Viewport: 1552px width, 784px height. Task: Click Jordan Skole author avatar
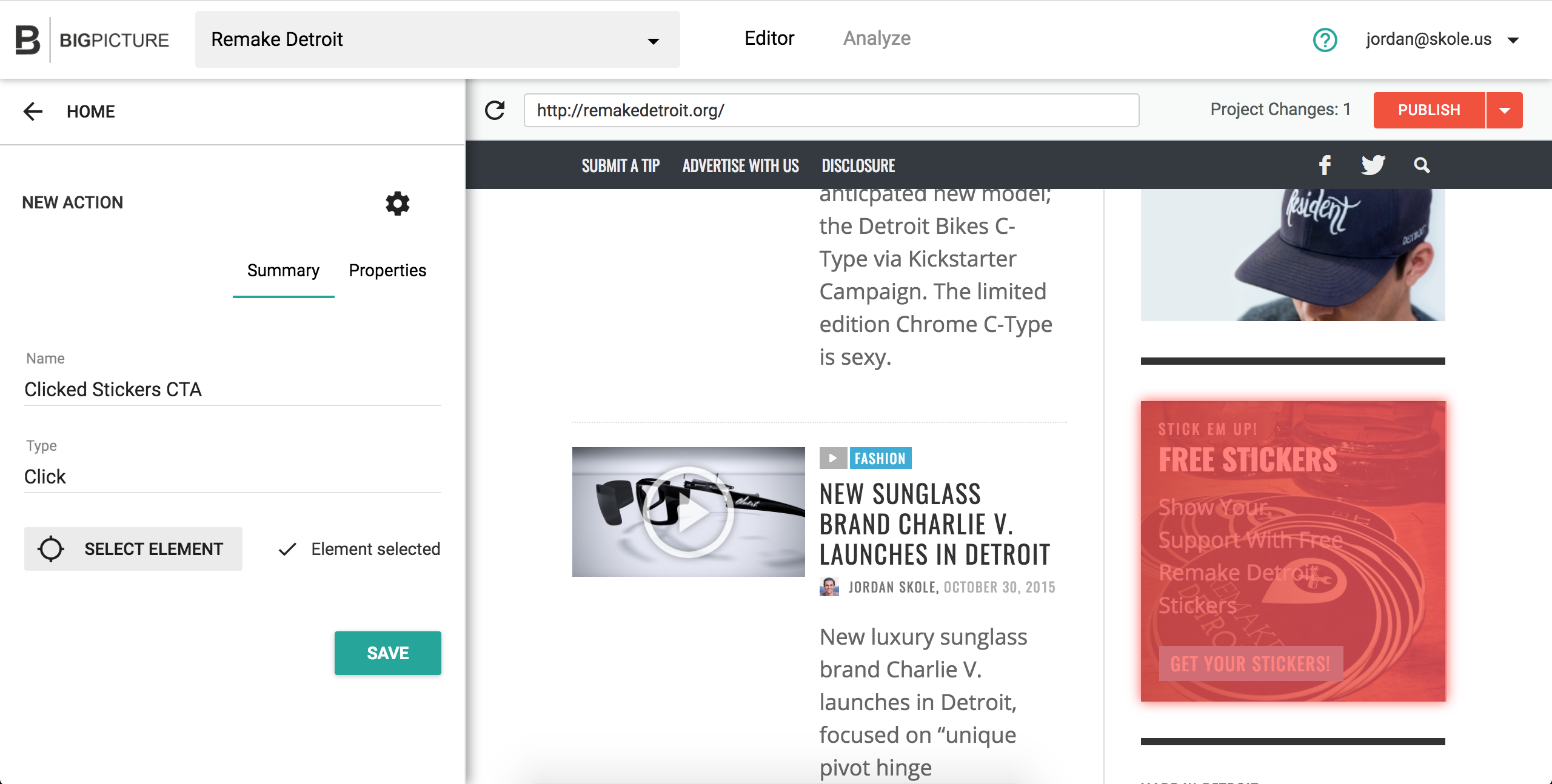(x=829, y=586)
